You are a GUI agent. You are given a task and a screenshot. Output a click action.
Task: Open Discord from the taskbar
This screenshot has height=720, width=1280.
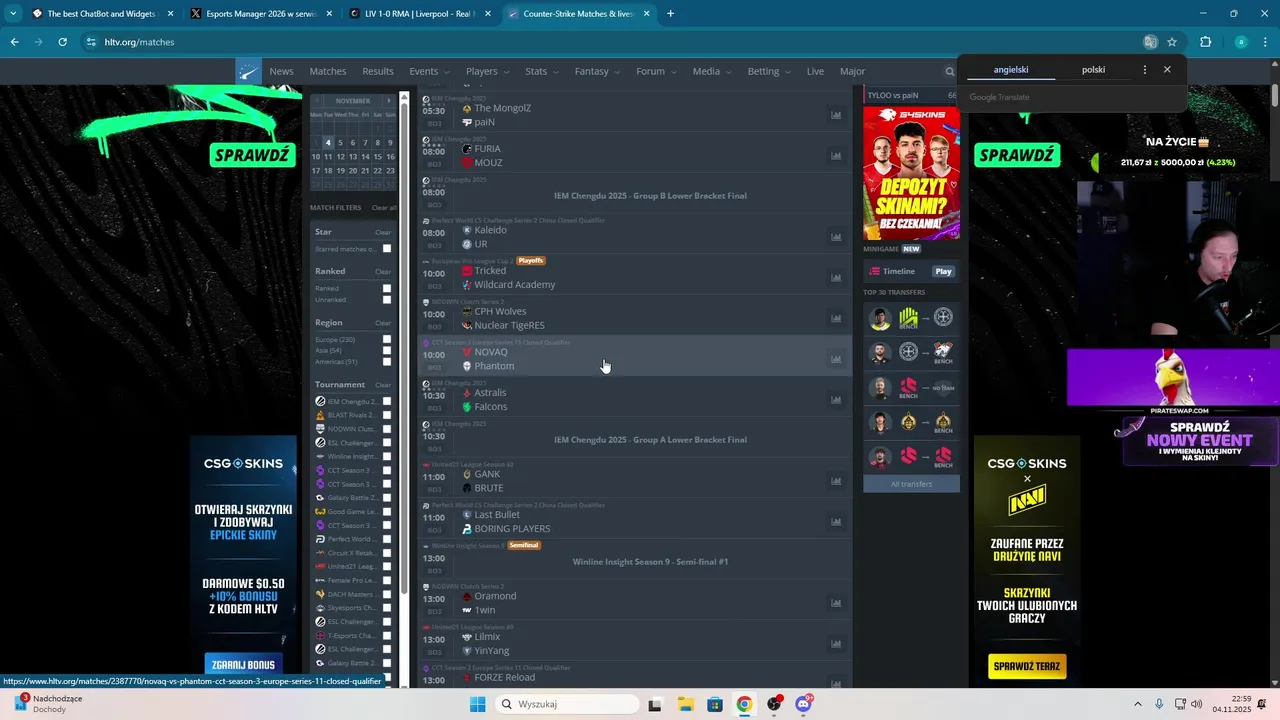pos(803,704)
